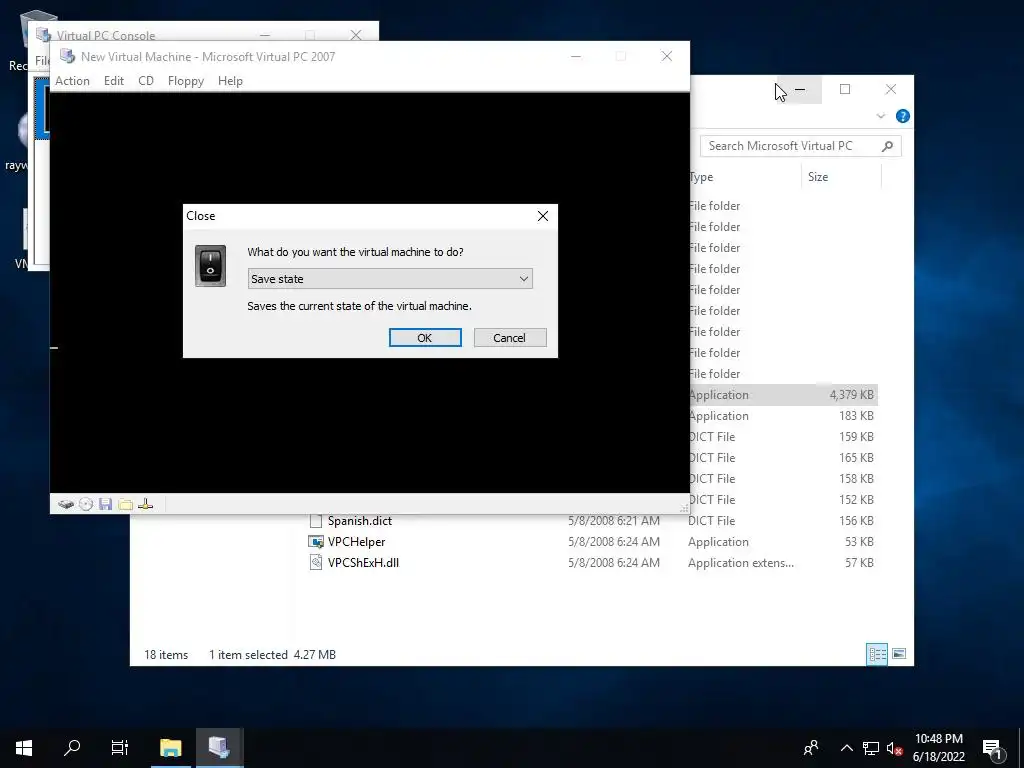
Task: Open the CD menu
Action: 146,81
